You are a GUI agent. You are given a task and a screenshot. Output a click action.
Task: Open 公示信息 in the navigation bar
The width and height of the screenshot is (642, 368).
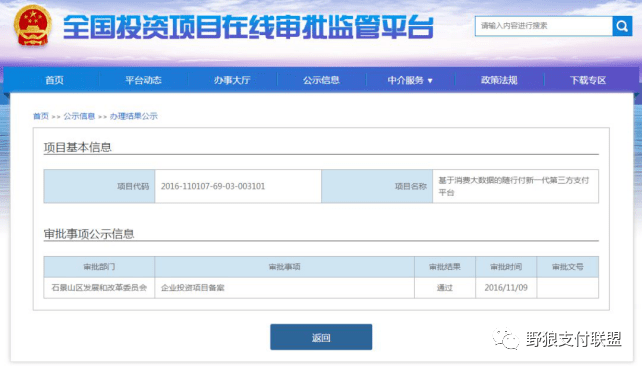(x=321, y=80)
